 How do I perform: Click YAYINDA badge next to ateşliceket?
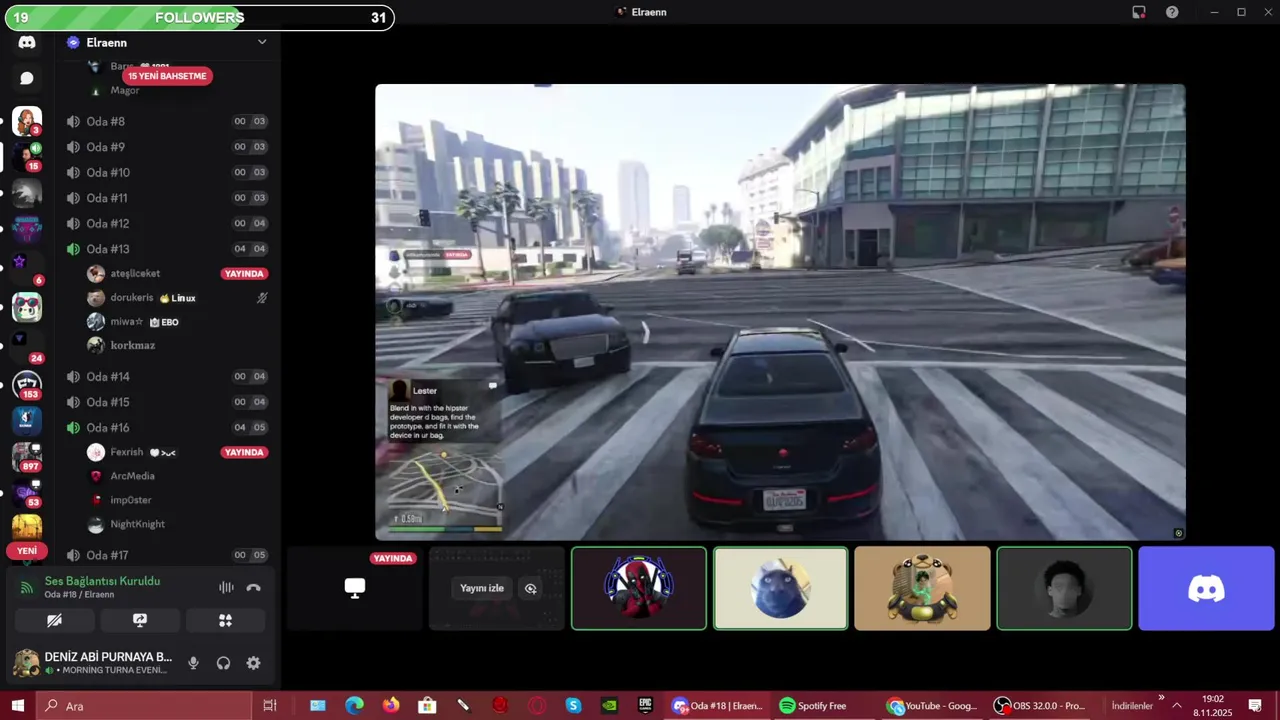pyautogui.click(x=244, y=273)
